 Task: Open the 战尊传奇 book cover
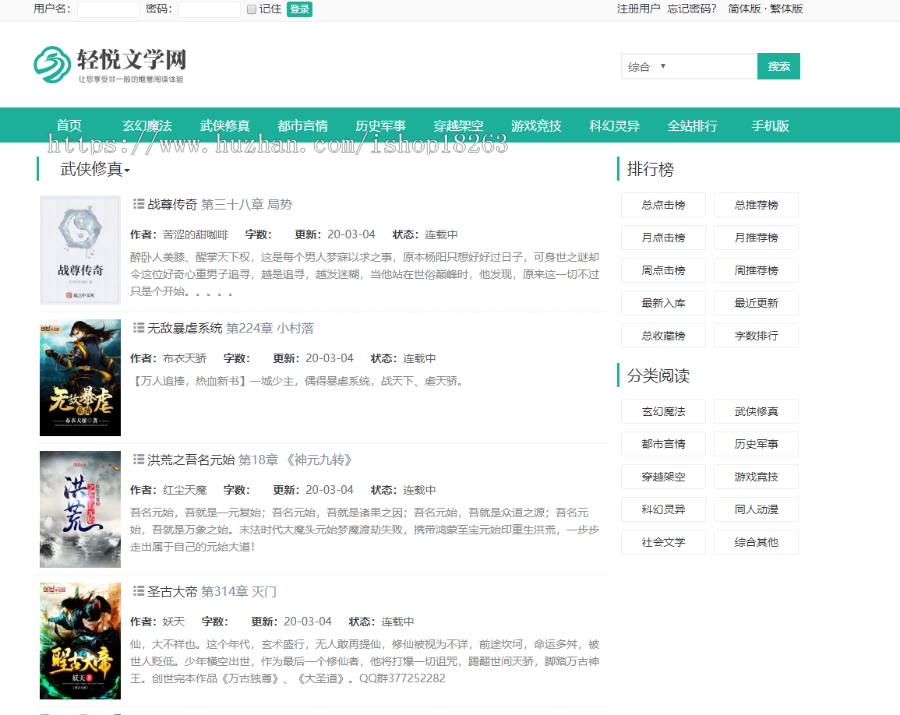point(80,250)
